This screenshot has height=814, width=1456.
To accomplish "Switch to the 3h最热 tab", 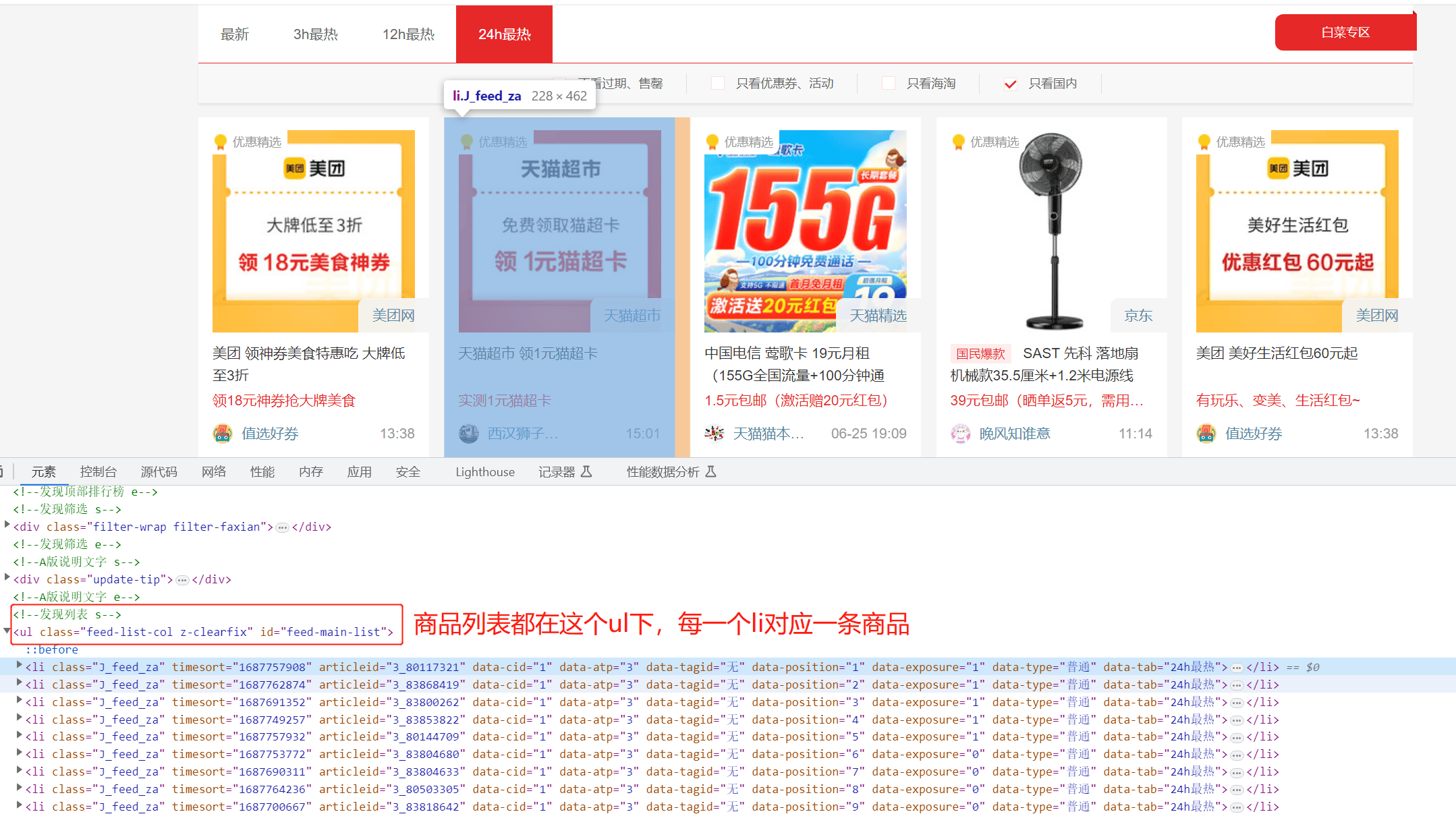I will (x=315, y=34).
